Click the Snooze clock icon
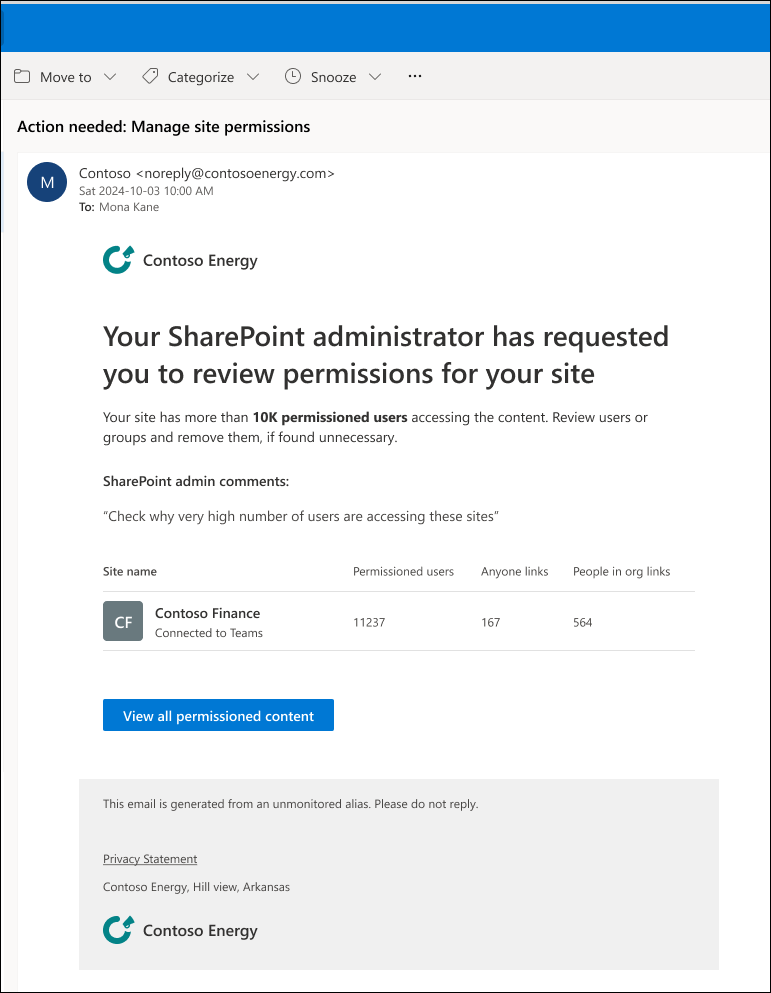The image size is (771, 993). (293, 77)
